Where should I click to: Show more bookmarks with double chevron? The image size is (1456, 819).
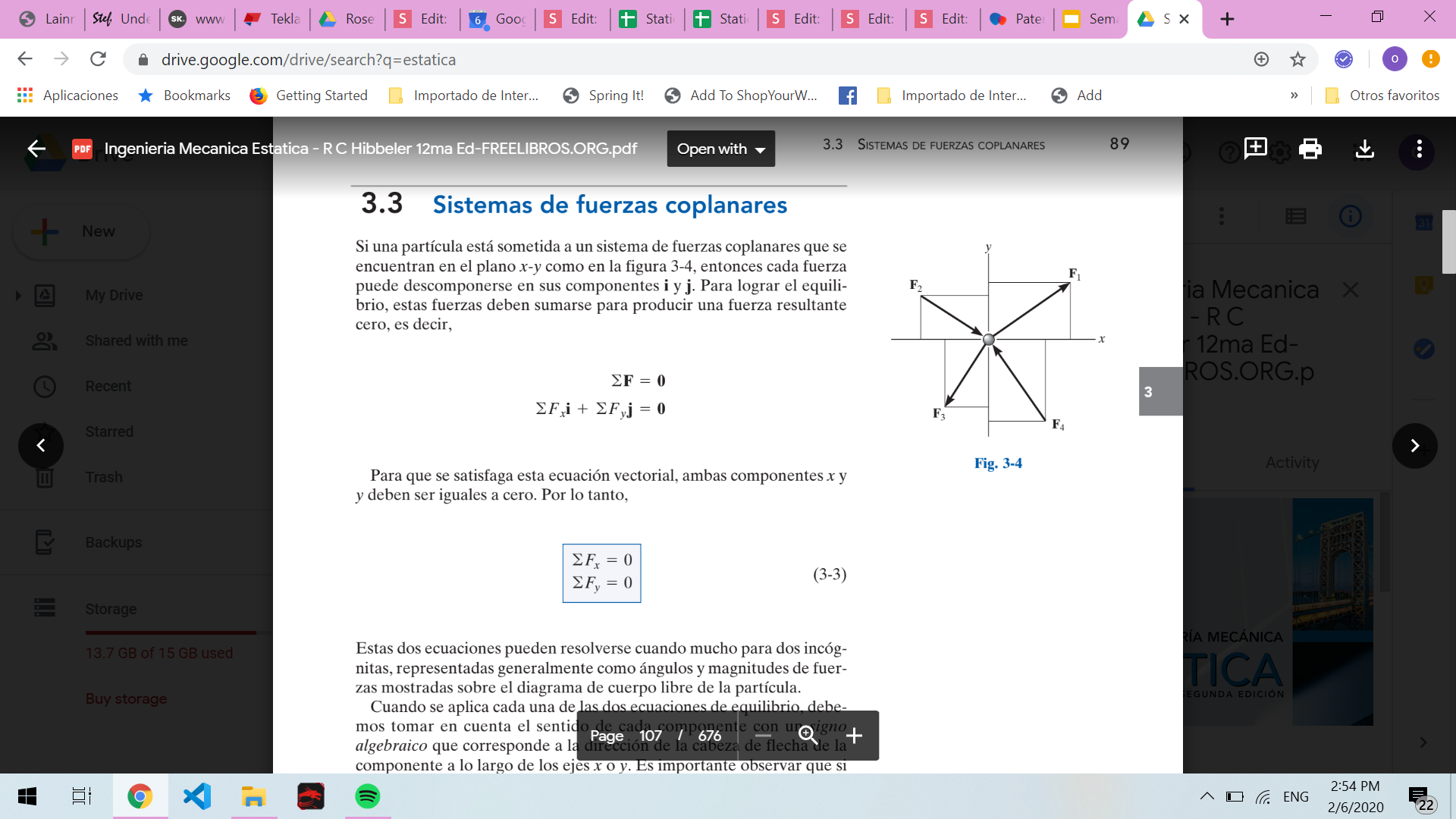click(x=1294, y=96)
